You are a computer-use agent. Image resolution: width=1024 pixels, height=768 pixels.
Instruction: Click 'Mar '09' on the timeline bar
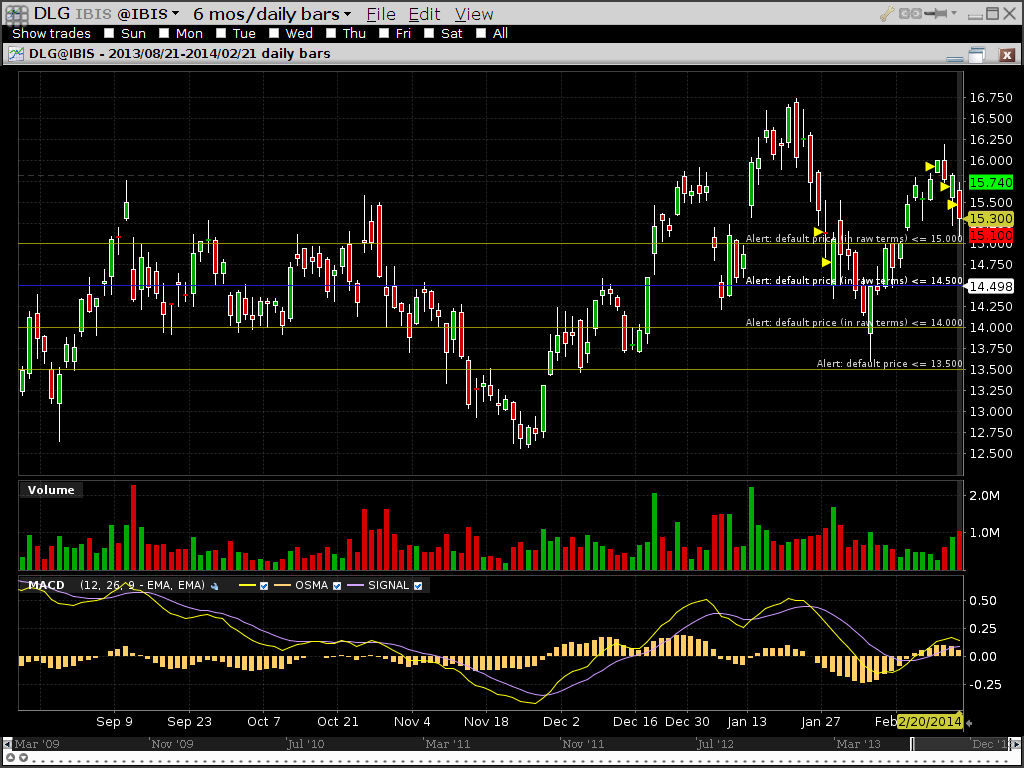[x=36, y=744]
